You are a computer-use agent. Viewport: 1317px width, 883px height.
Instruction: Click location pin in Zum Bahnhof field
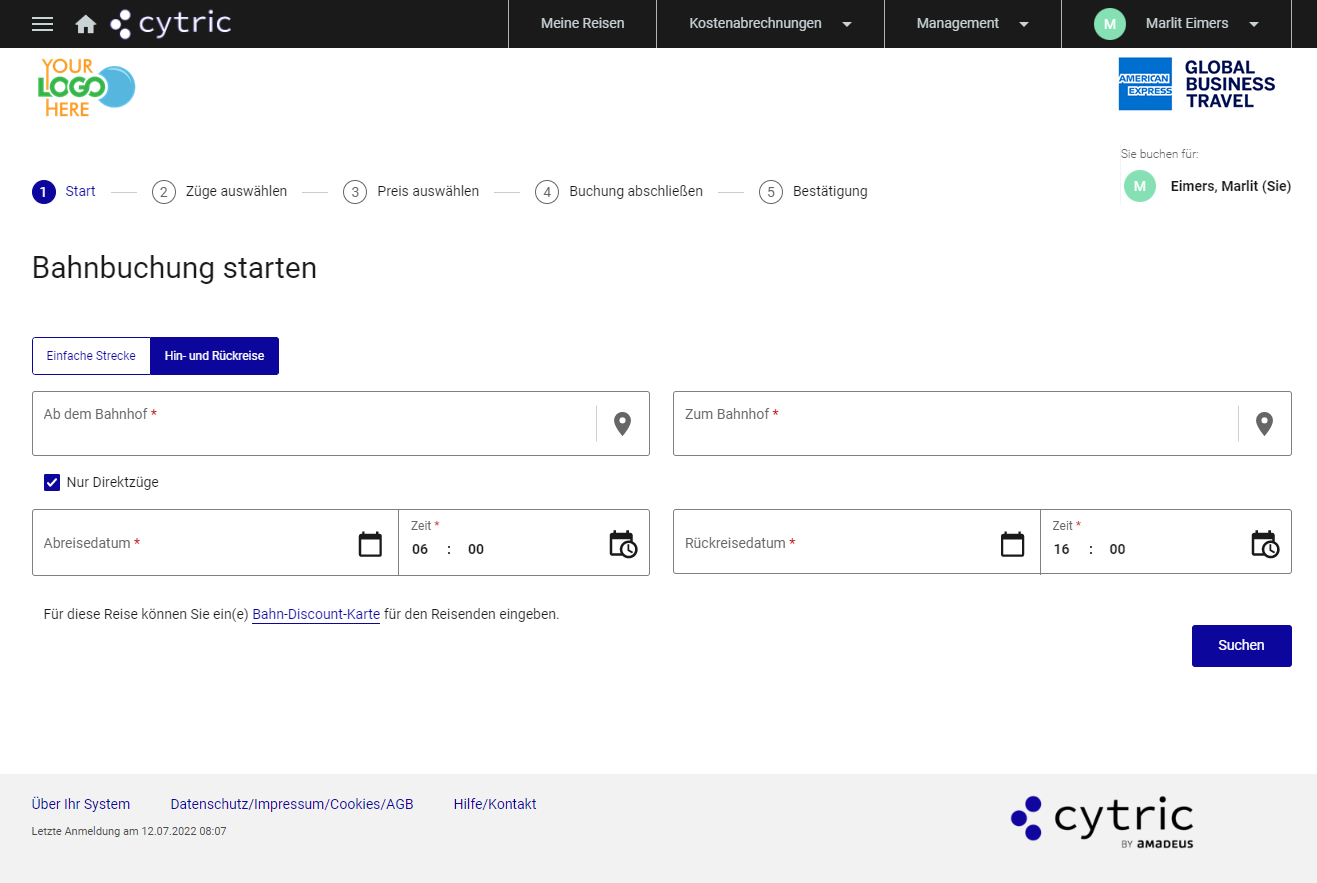(1265, 424)
